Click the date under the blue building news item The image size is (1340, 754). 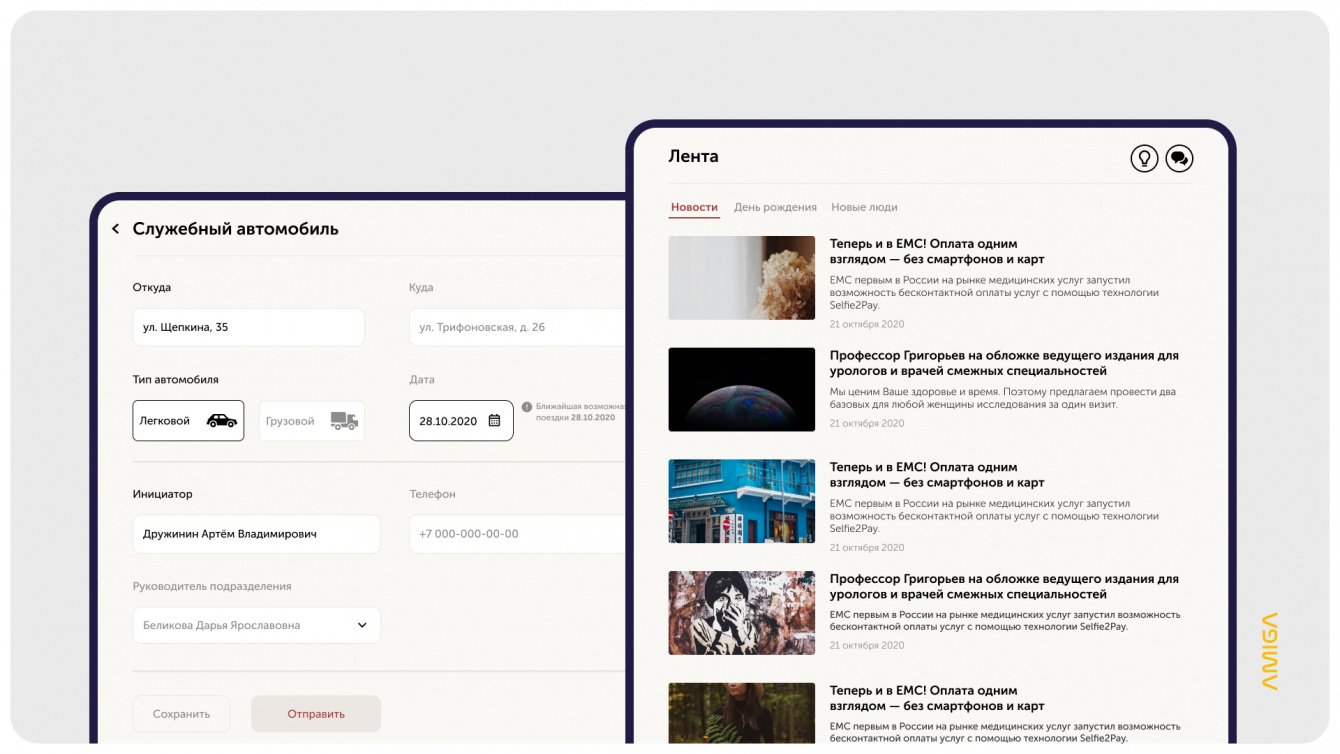867,547
